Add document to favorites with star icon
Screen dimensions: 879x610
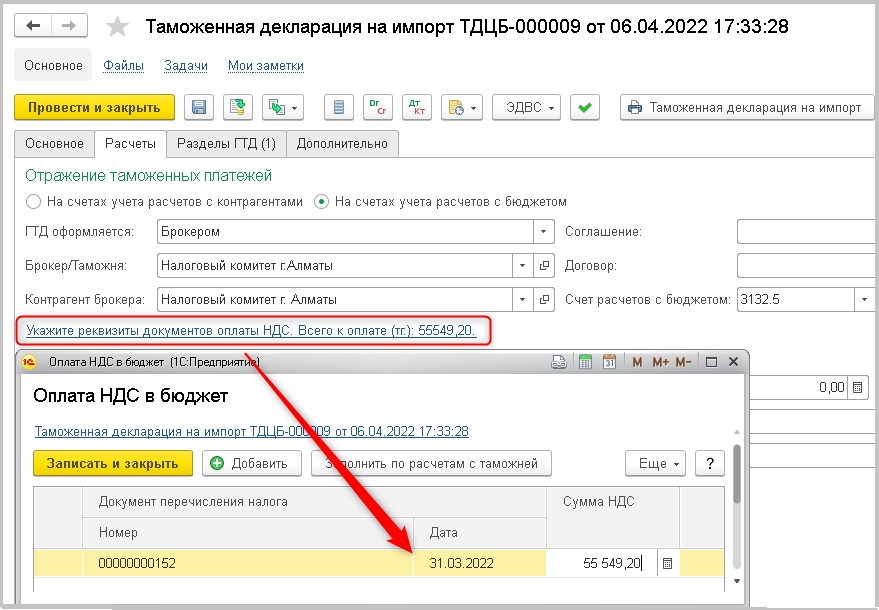click(x=117, y=27)
